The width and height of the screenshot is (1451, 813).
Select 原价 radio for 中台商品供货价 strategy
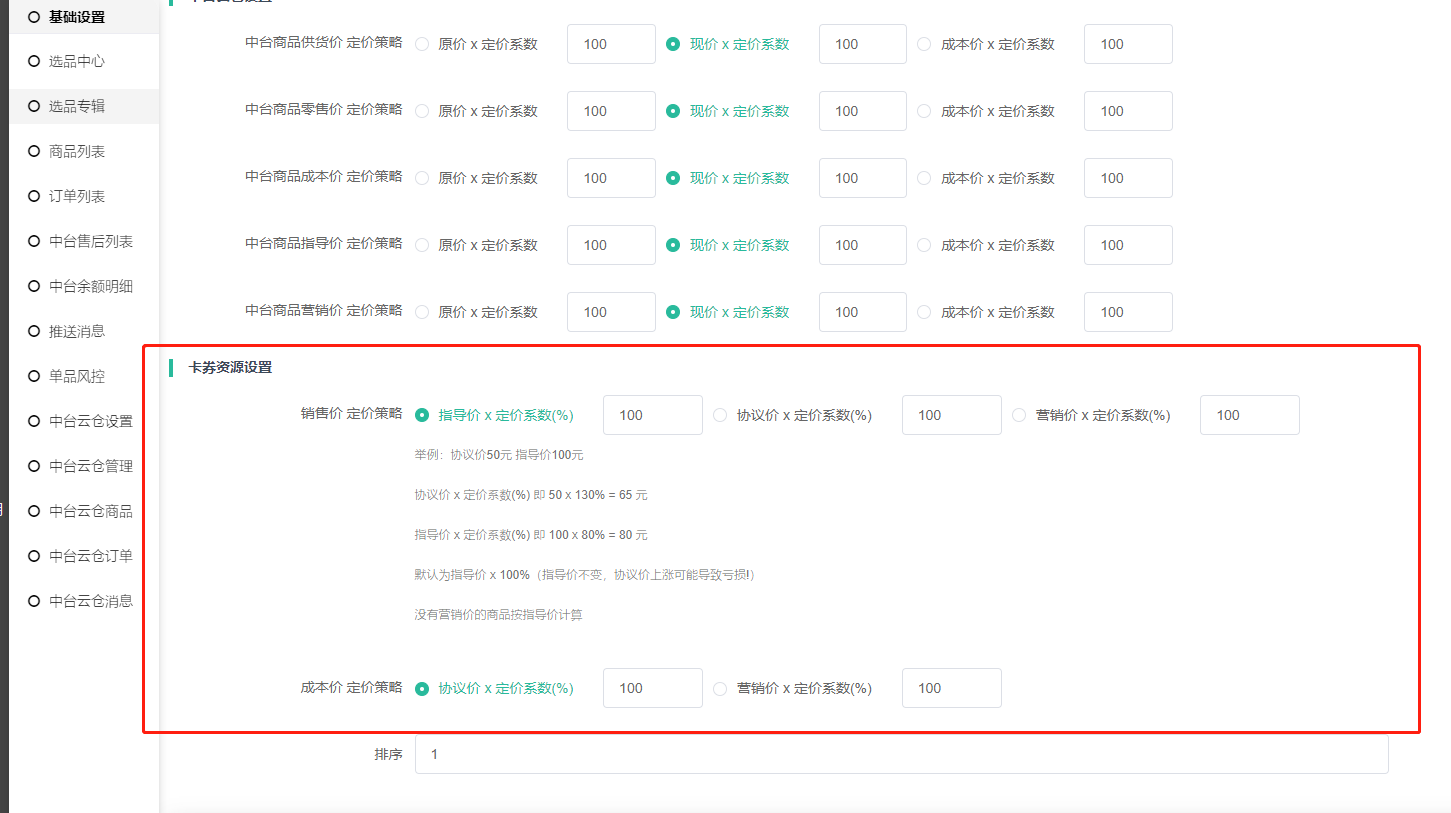[422, 44]
